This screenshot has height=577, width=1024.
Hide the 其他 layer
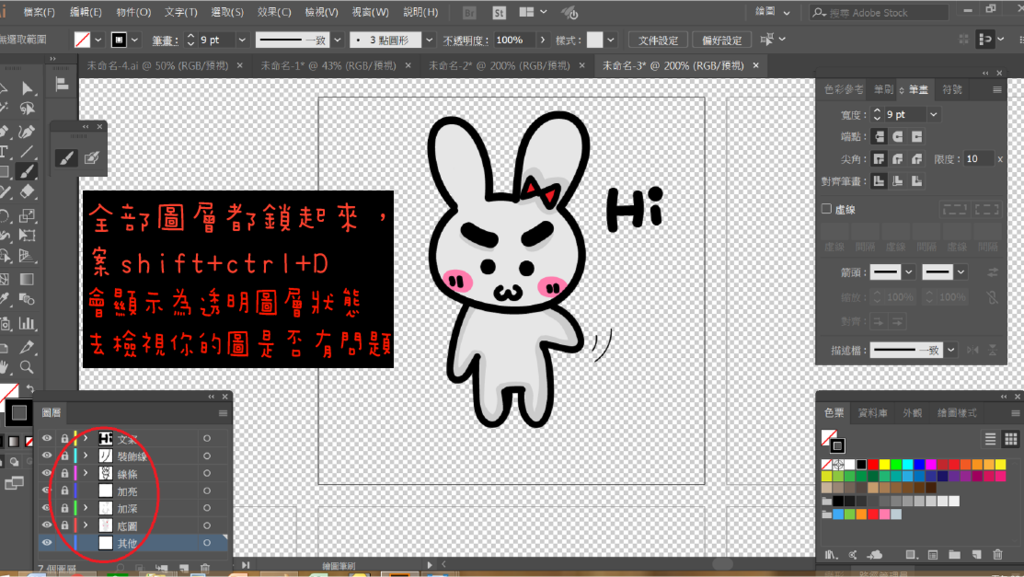pyautogui.click(x=47, y=542)
